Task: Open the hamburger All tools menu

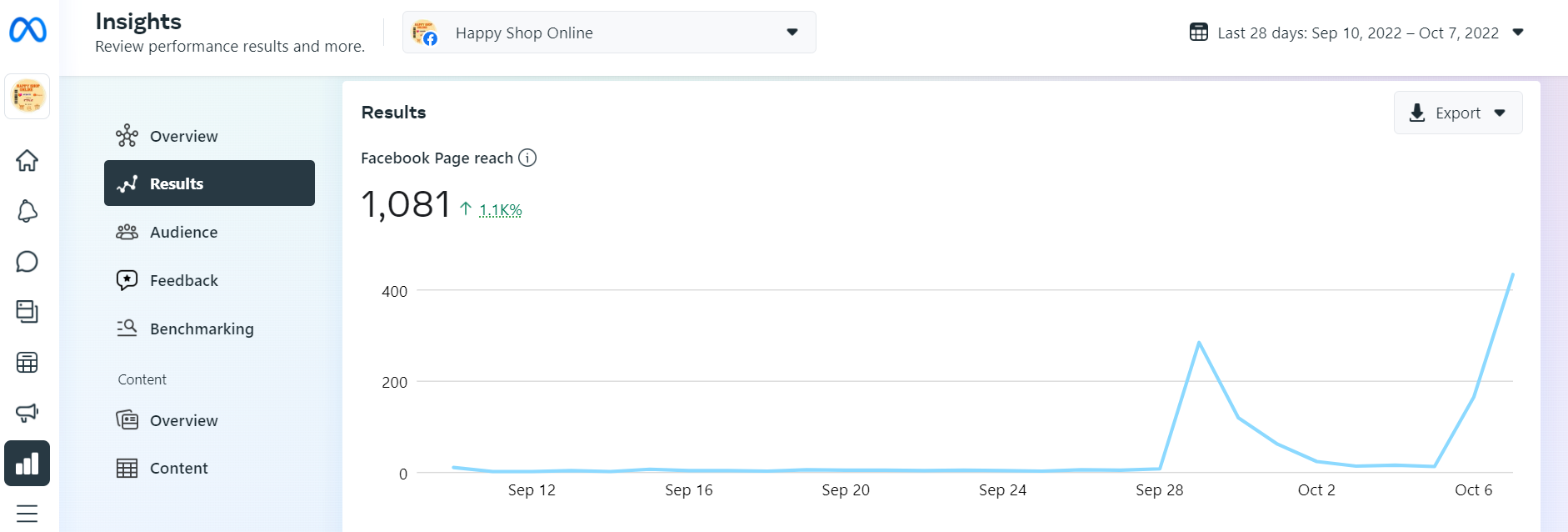Action: [x=27, y=514]
